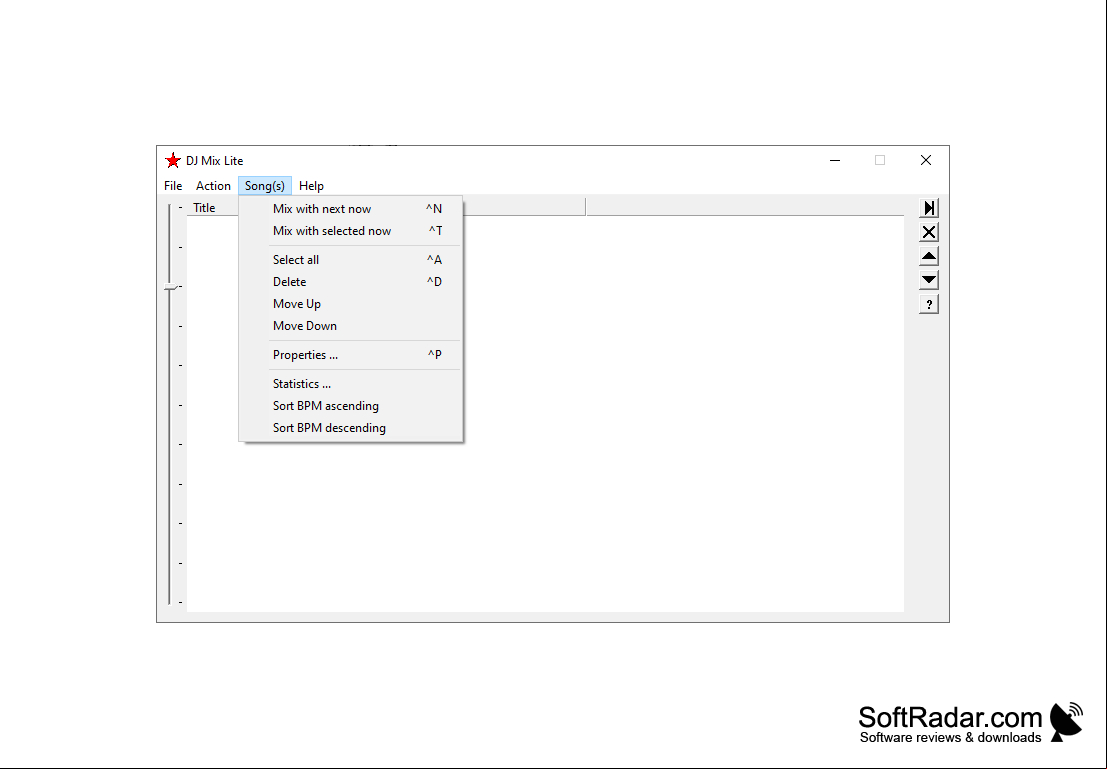Click the X delete song icon
Image resolution: width=1107 pixels, height=769 pixels.
pyautogui.click(x=929, y=232)
